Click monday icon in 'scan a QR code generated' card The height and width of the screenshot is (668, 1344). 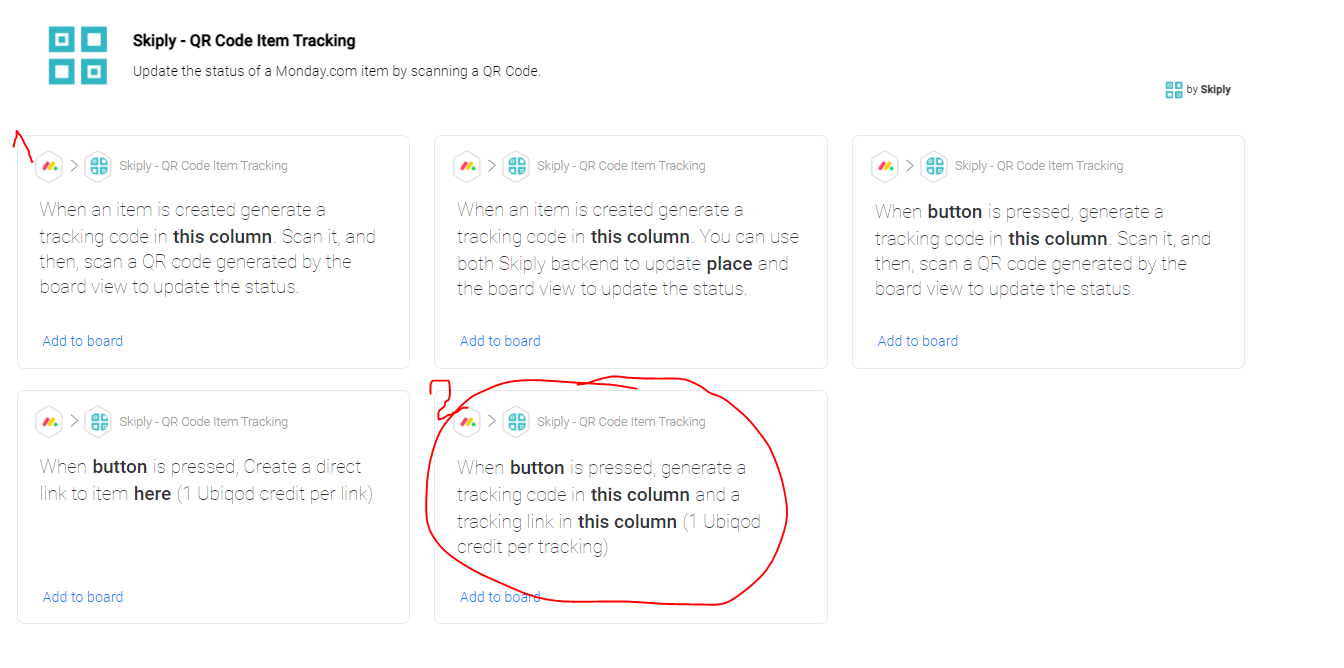click(49, 166)
